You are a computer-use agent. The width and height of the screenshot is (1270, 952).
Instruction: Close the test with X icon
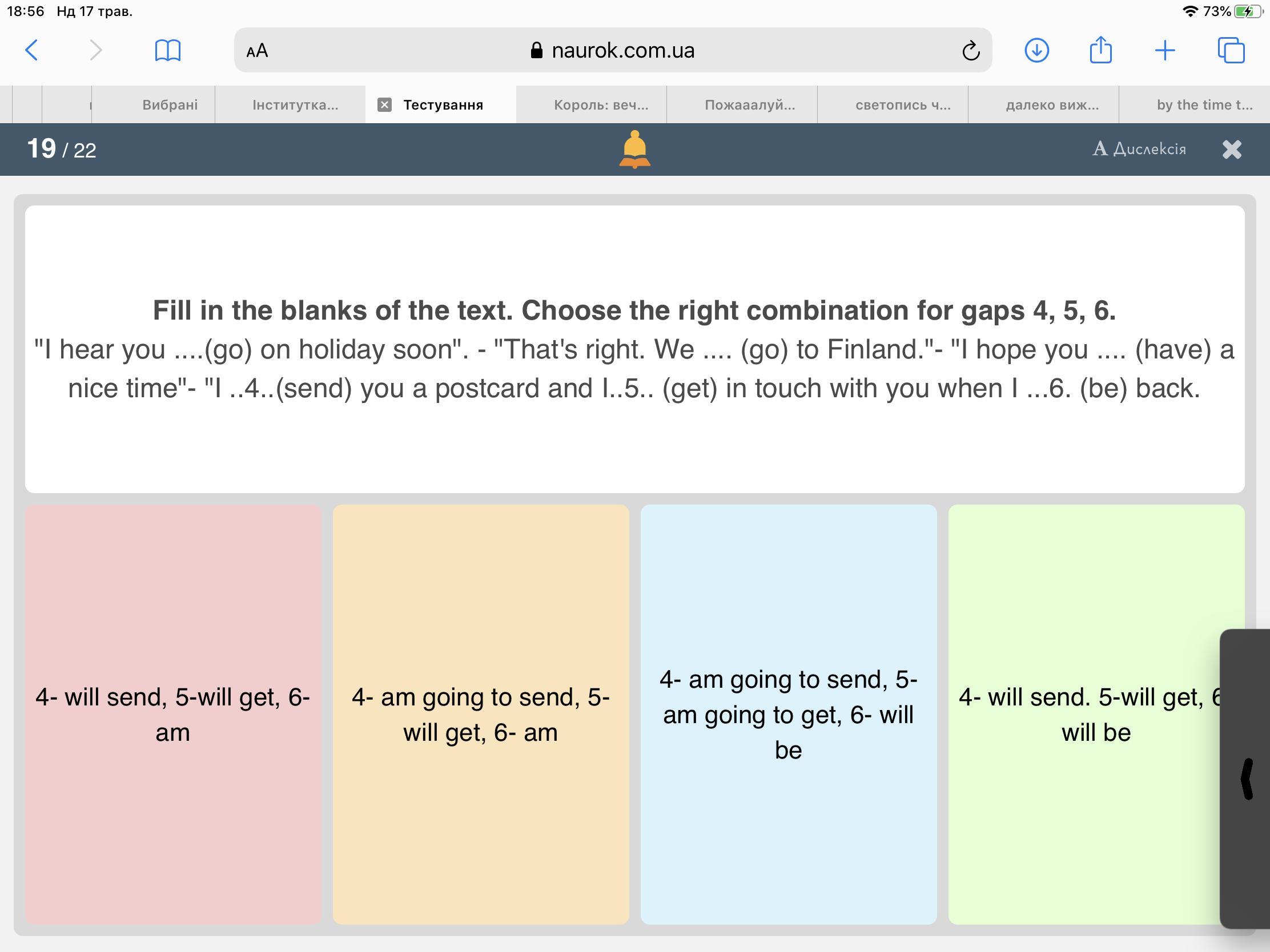[x=1232, y=149]
